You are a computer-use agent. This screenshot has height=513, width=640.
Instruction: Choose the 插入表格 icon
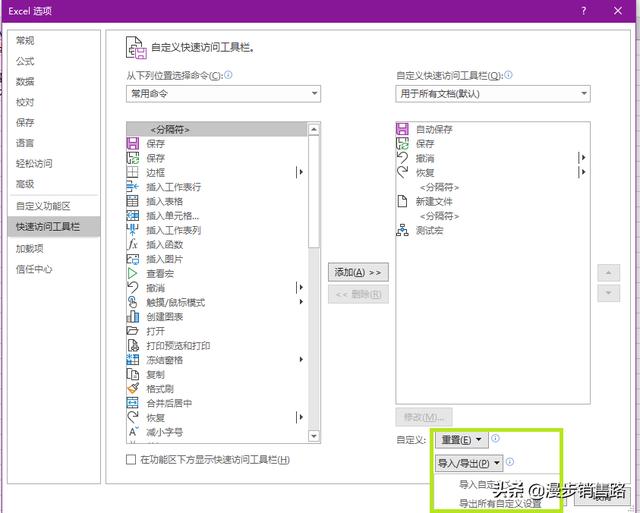point(133,201)
